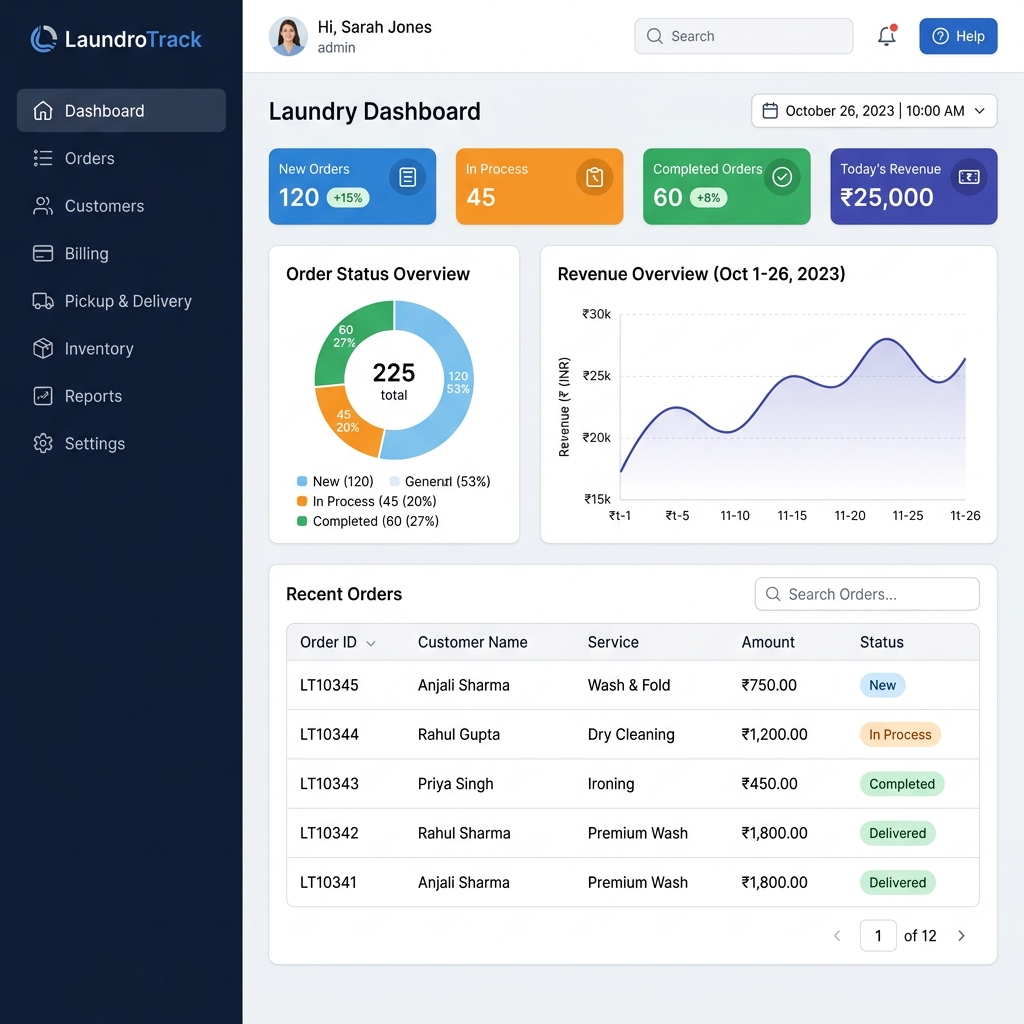The width and height of the screenshot is (1024, 1024).
Task: Expand the date selector chevron
Action: (980, 111)
